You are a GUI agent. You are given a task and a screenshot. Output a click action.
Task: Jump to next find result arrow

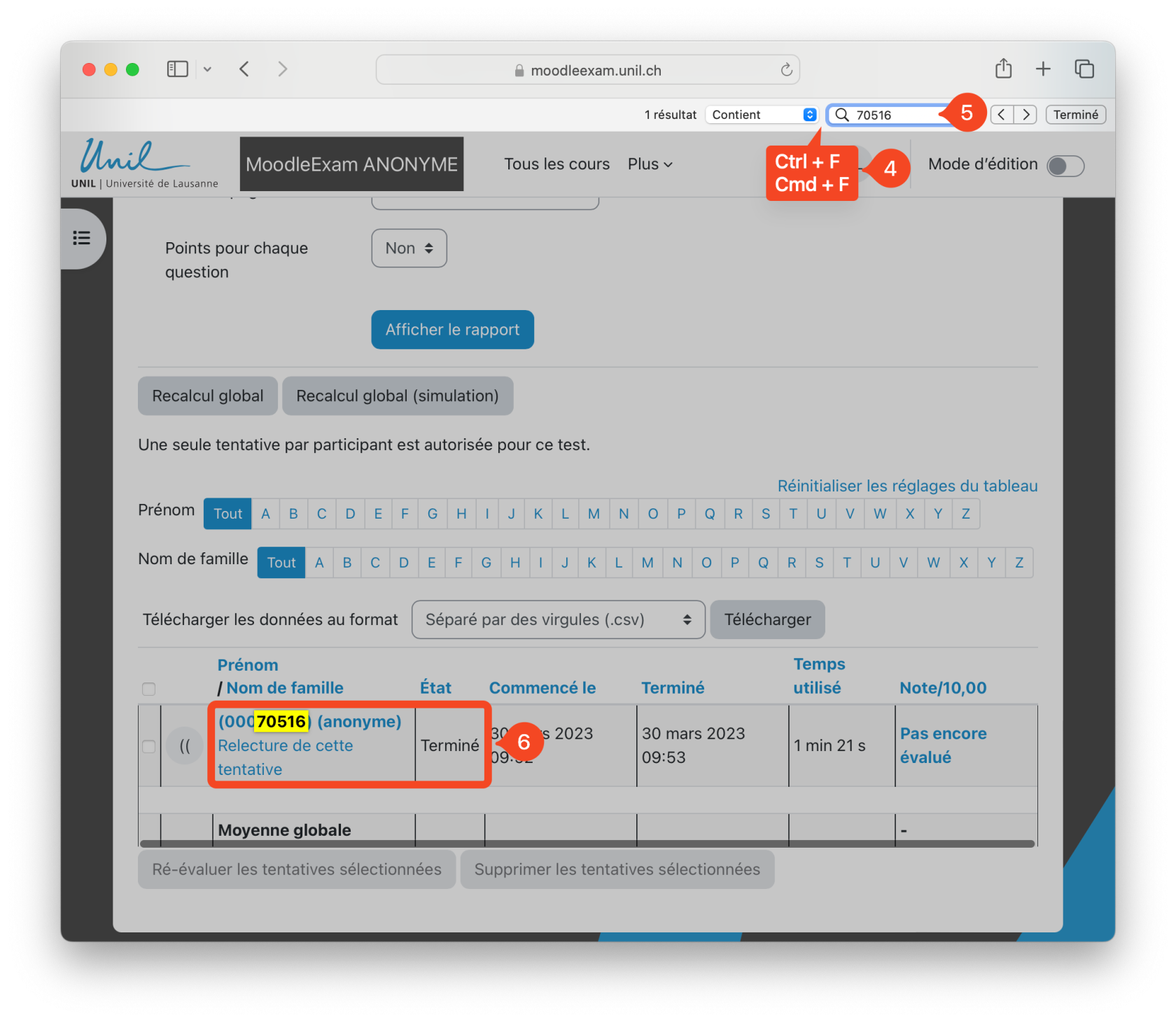click(x=1025, y=115)
